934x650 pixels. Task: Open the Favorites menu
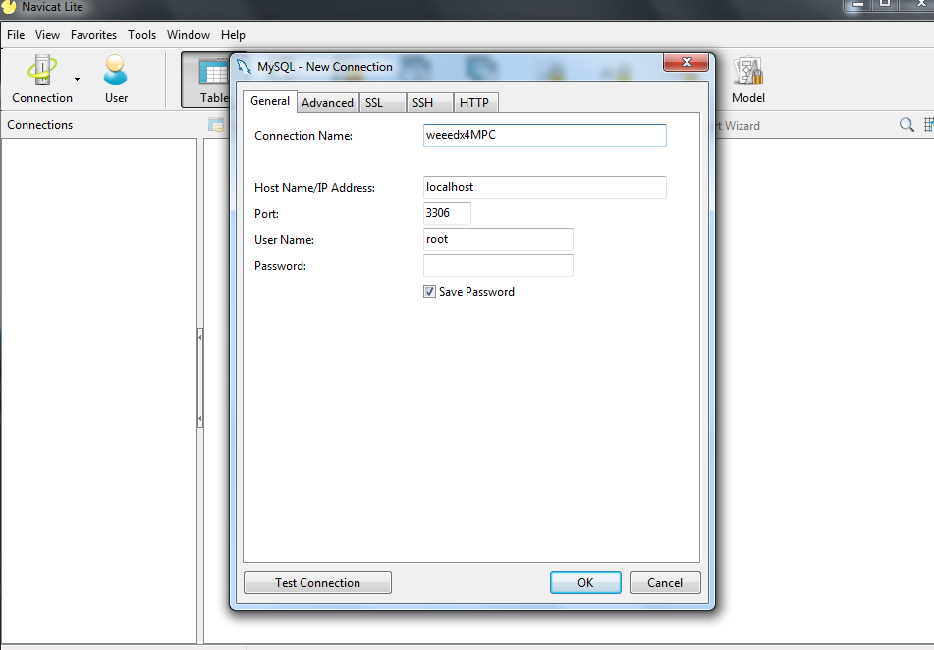[x=94, y=35]
